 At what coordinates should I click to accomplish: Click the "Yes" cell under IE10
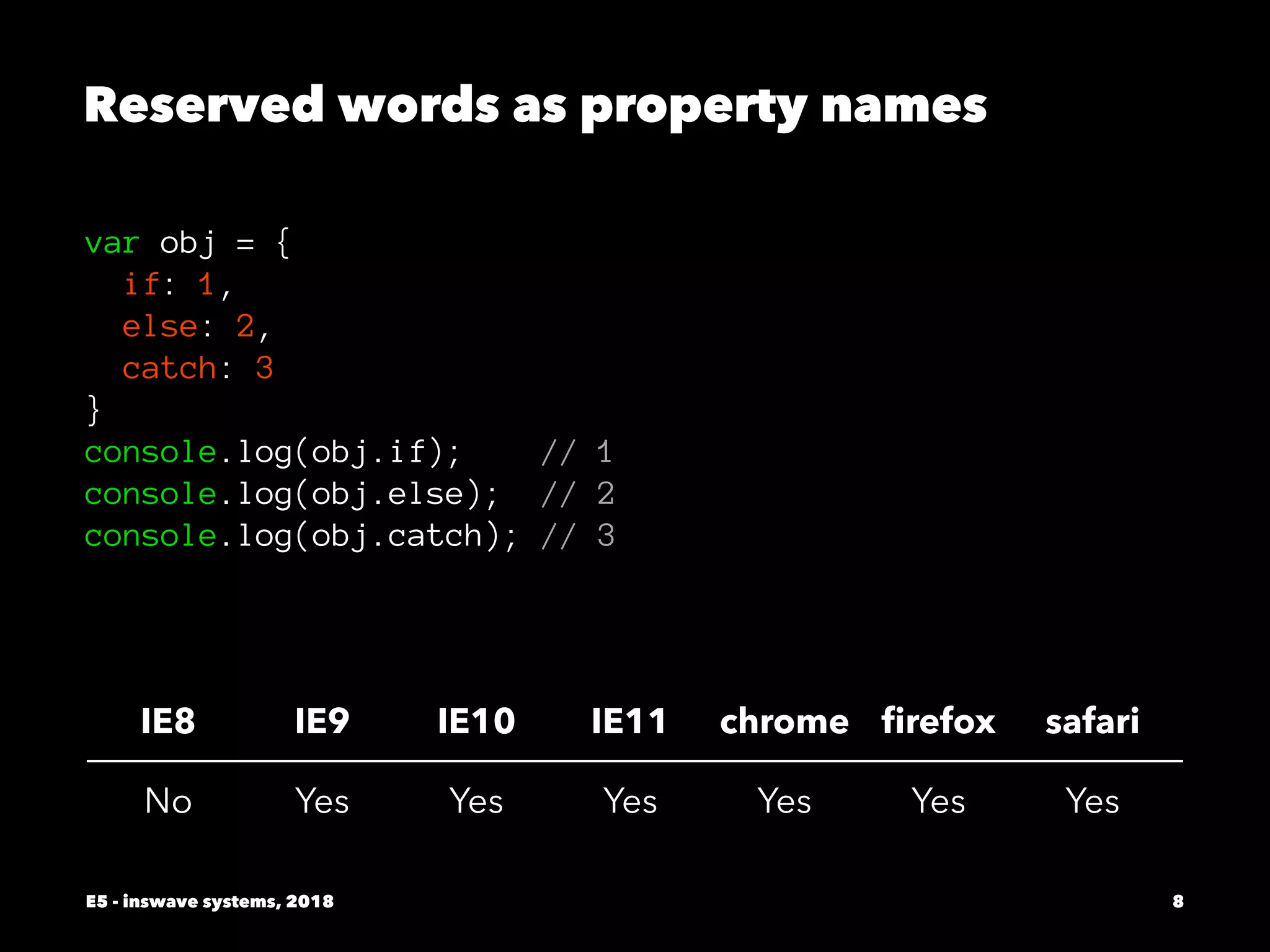(476, 800)
